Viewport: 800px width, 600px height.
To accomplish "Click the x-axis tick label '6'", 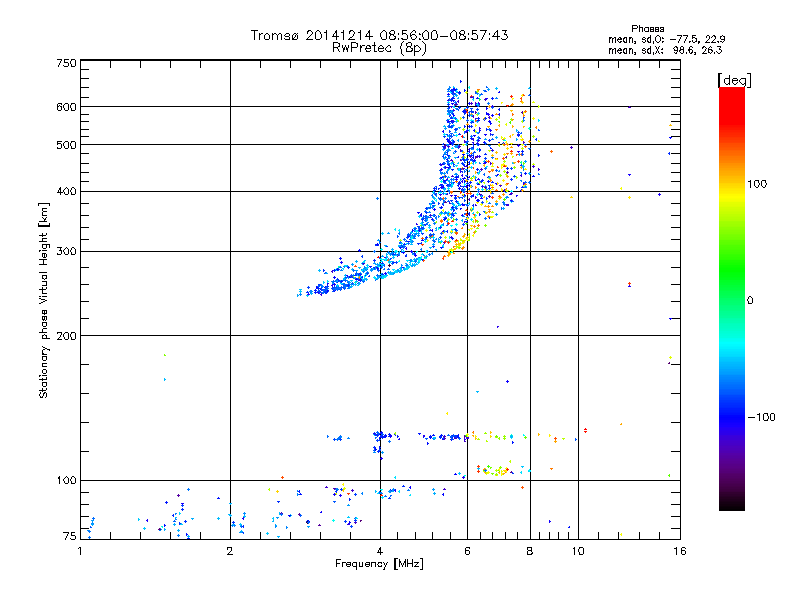I will 467,551.
